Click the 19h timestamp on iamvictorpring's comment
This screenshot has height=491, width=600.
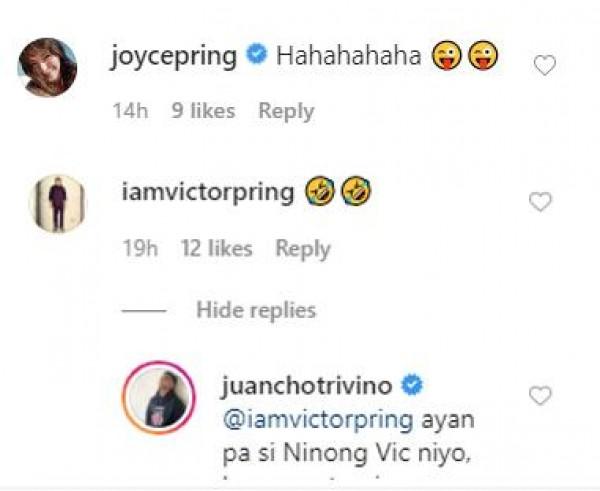(140, 248)
